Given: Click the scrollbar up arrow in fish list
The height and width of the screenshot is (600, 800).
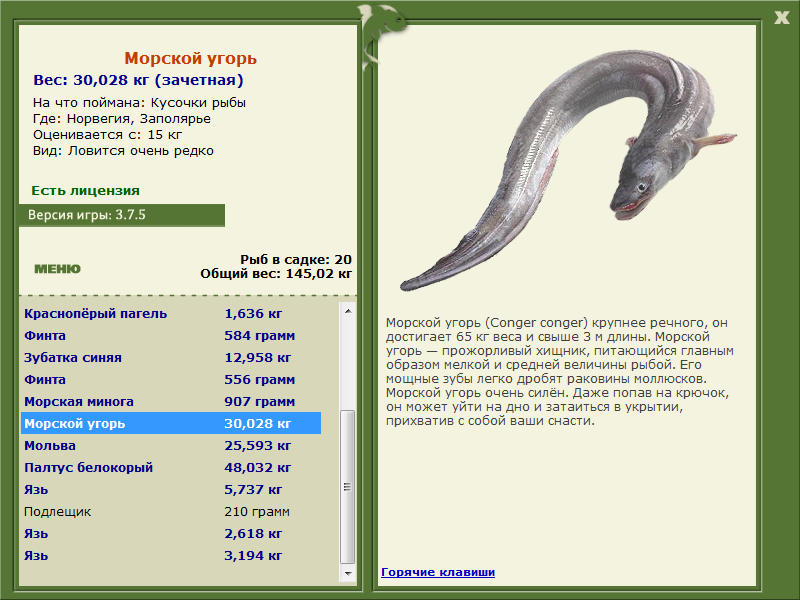Looking at the screenshot, I should coord(348,311).
